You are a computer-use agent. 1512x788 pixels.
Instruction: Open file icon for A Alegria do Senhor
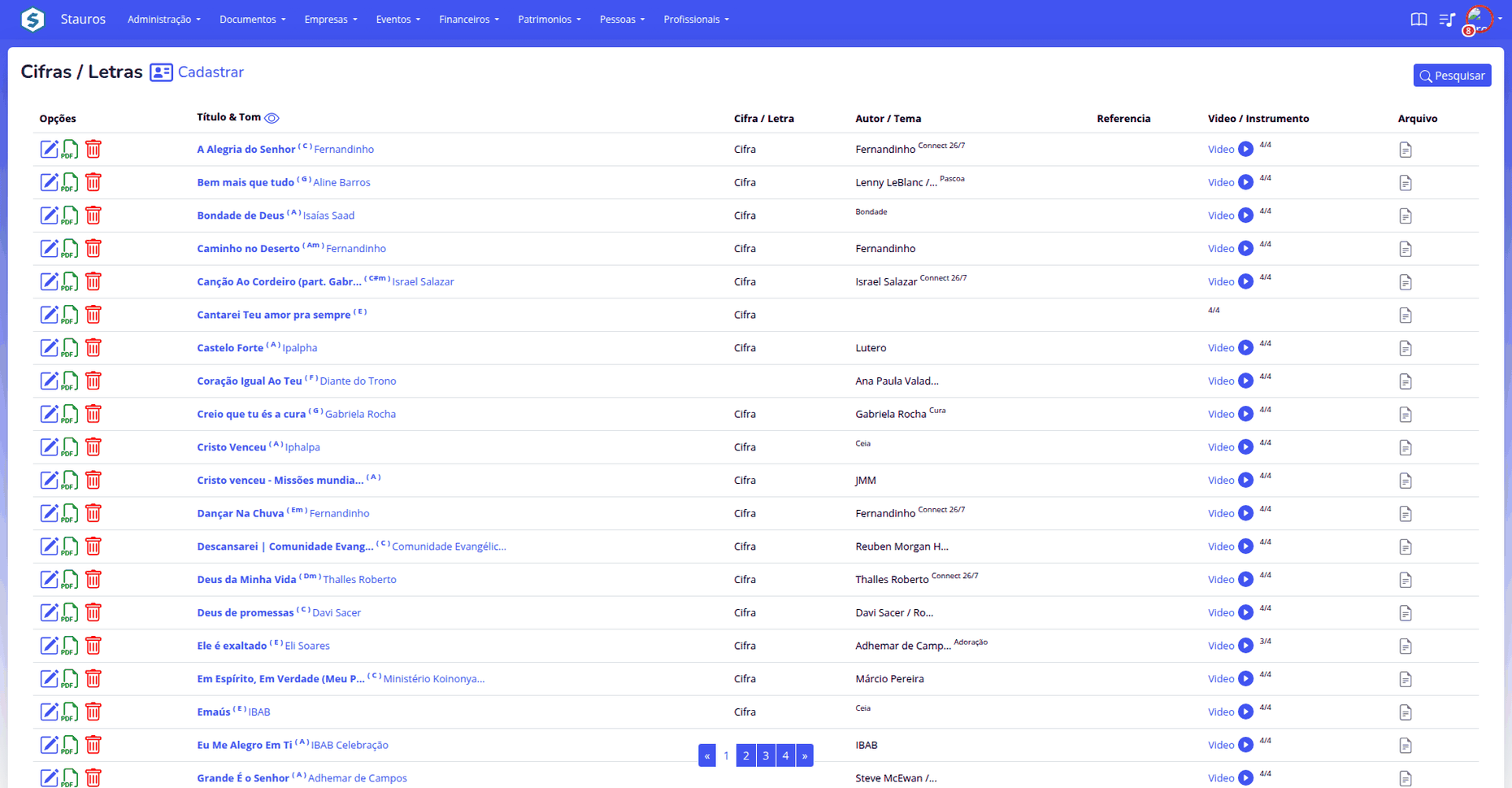tap(1406, 150)
